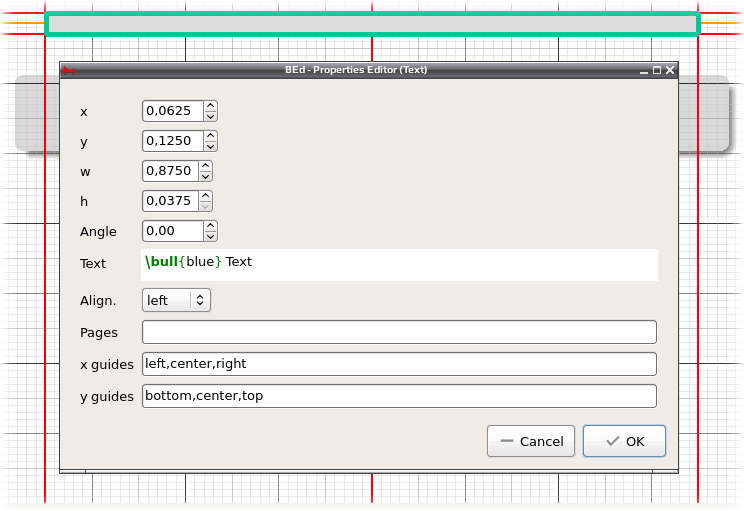
Task: Increase the y value with up arrow
Action: [x=210, y=136]
